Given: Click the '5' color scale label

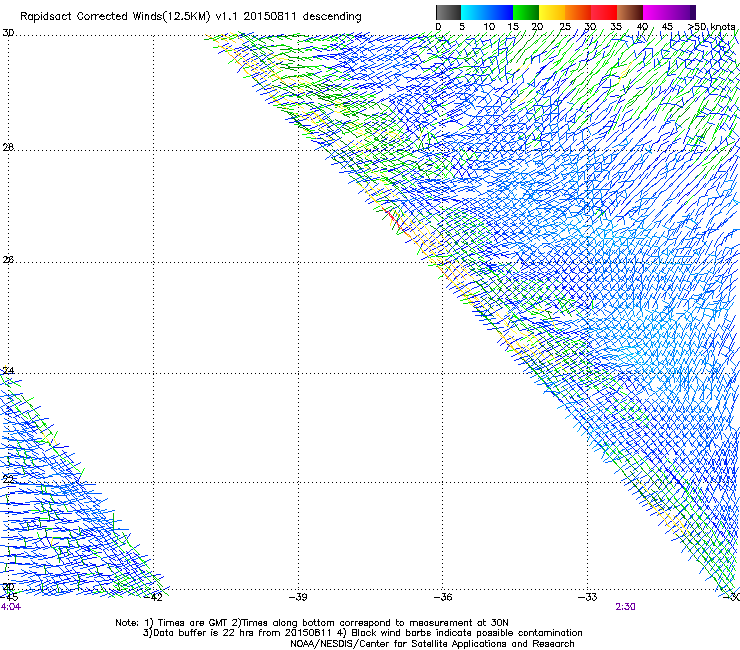Looking at the screenshot, I should click(x=462, y=27).
